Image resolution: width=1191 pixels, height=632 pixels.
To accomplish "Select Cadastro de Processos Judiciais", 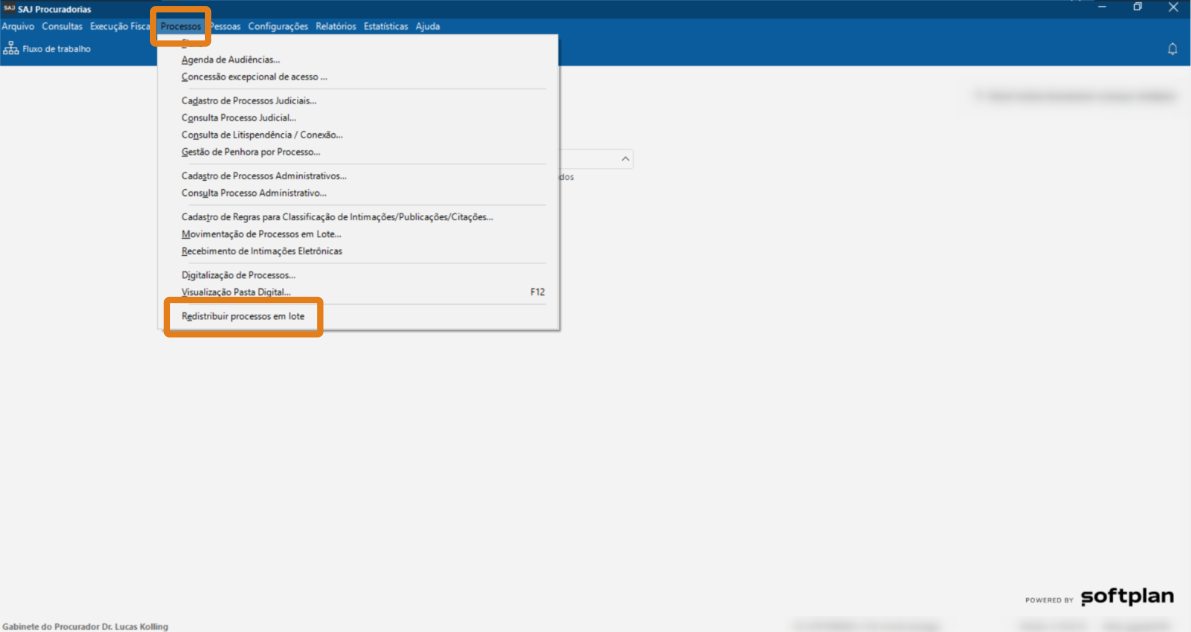I will pyautogui.click(x=249, y=101).
